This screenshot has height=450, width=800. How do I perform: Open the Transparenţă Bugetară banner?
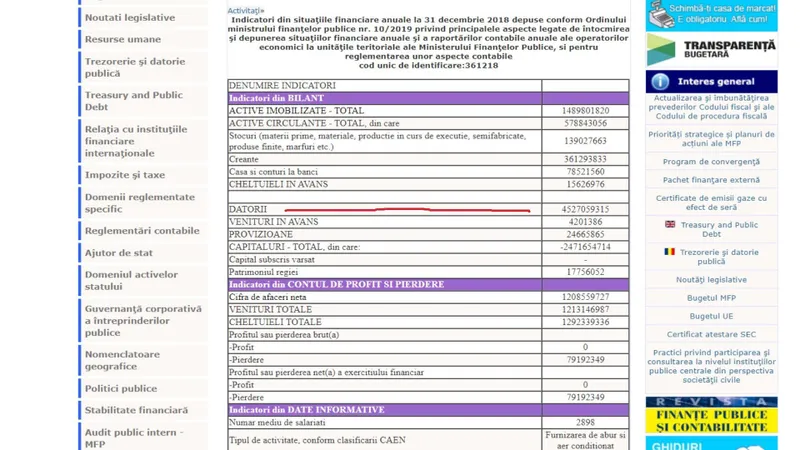(x=712, y=49)
